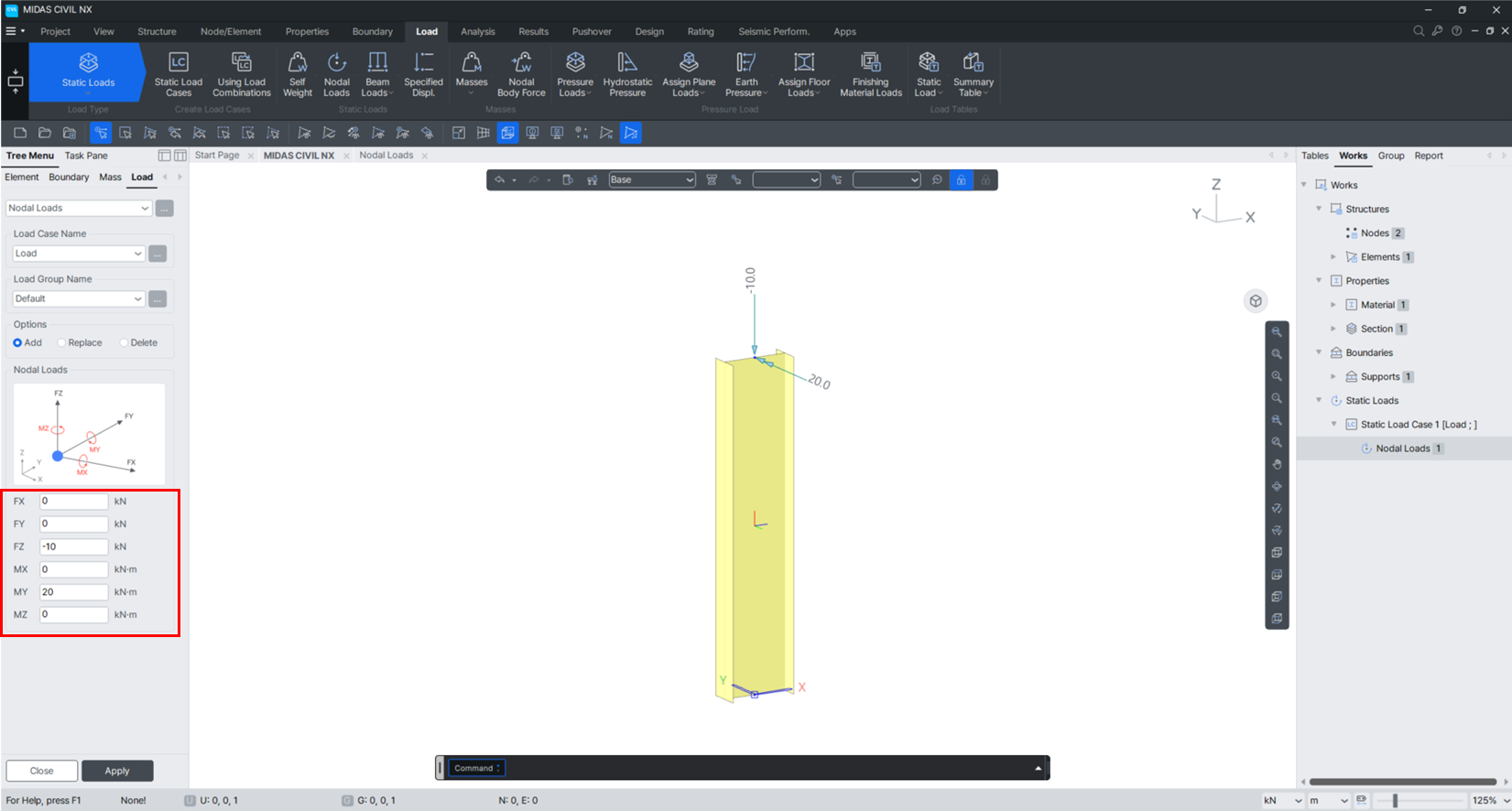
Task: Adjust the zoom slider in status bar
Action: [1395, 801]
